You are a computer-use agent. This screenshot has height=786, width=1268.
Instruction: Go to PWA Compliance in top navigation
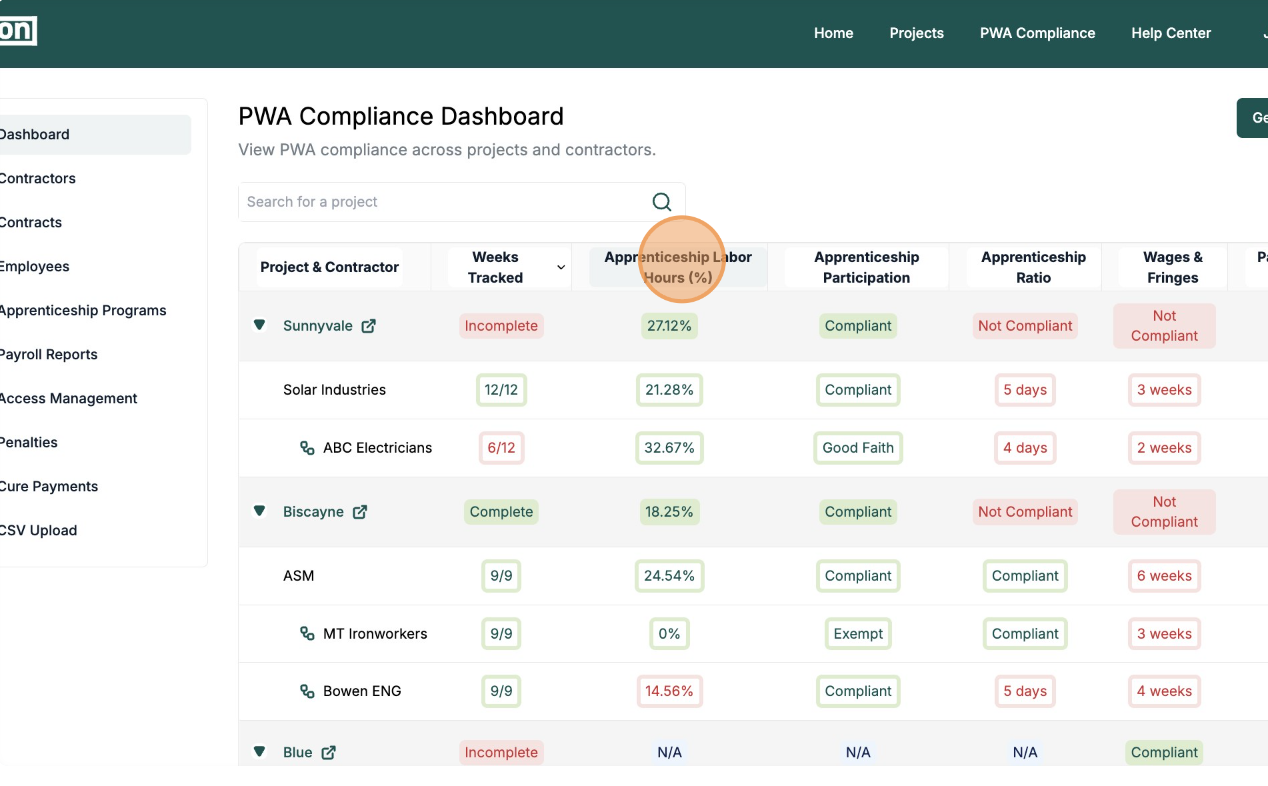[x=1037, y=33]
